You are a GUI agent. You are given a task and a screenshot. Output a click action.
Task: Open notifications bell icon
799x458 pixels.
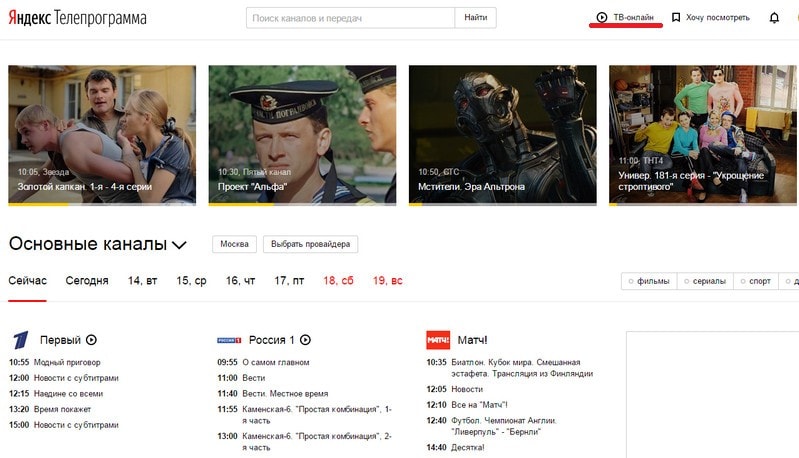[774, 18]
